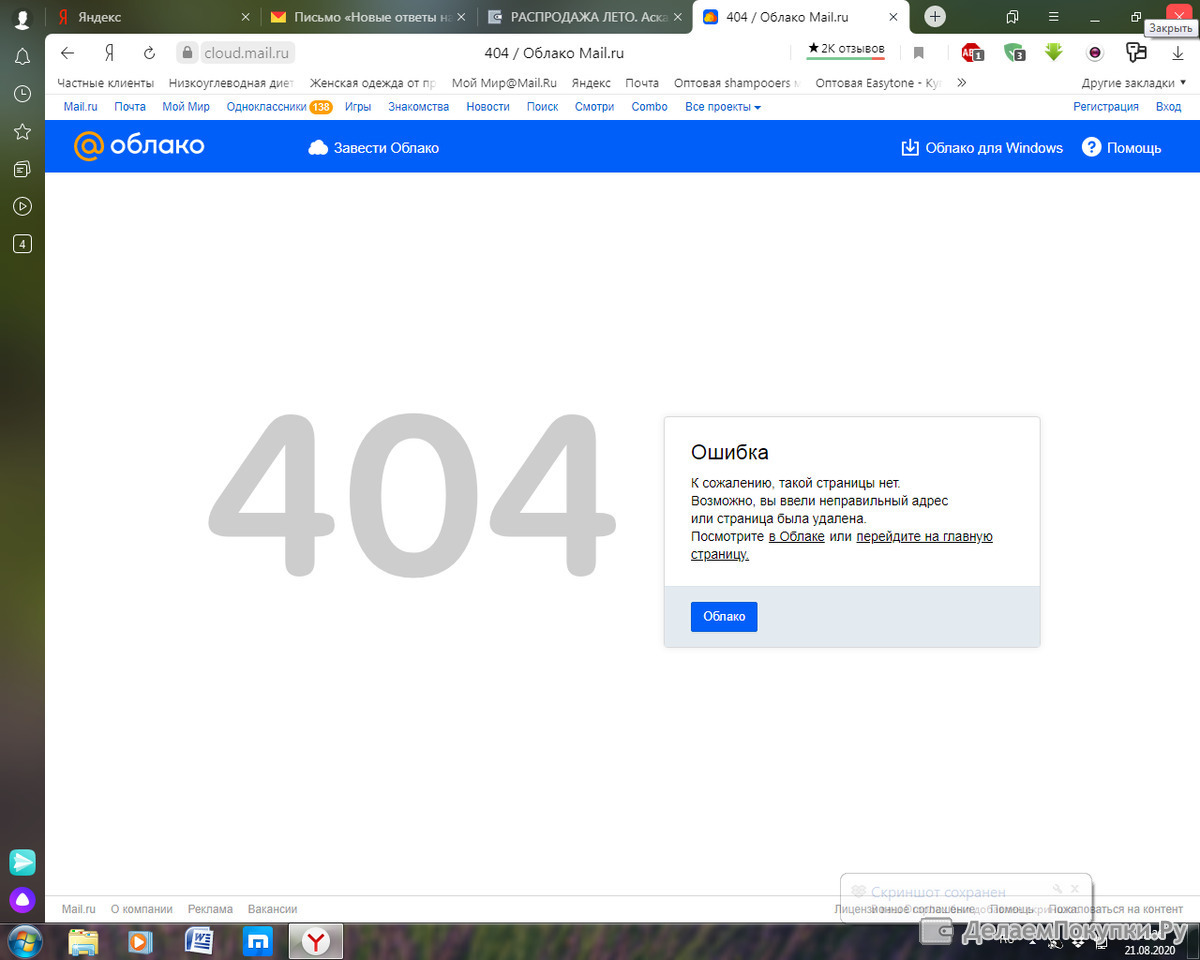
Task: Open Оптовая Easytone bookmark
Action: 879,83
